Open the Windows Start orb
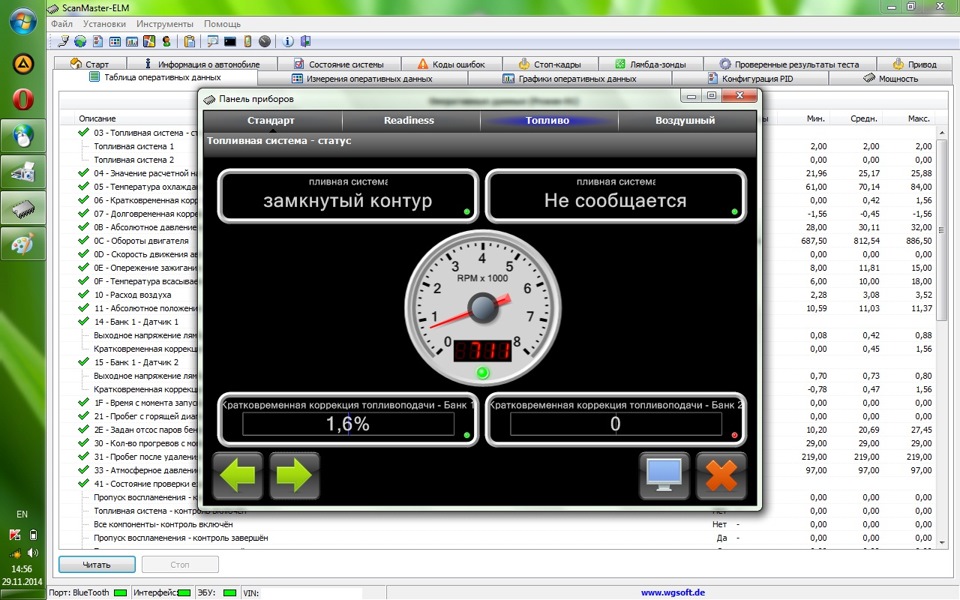Screen dimensions: 960x600 point(23,20)
